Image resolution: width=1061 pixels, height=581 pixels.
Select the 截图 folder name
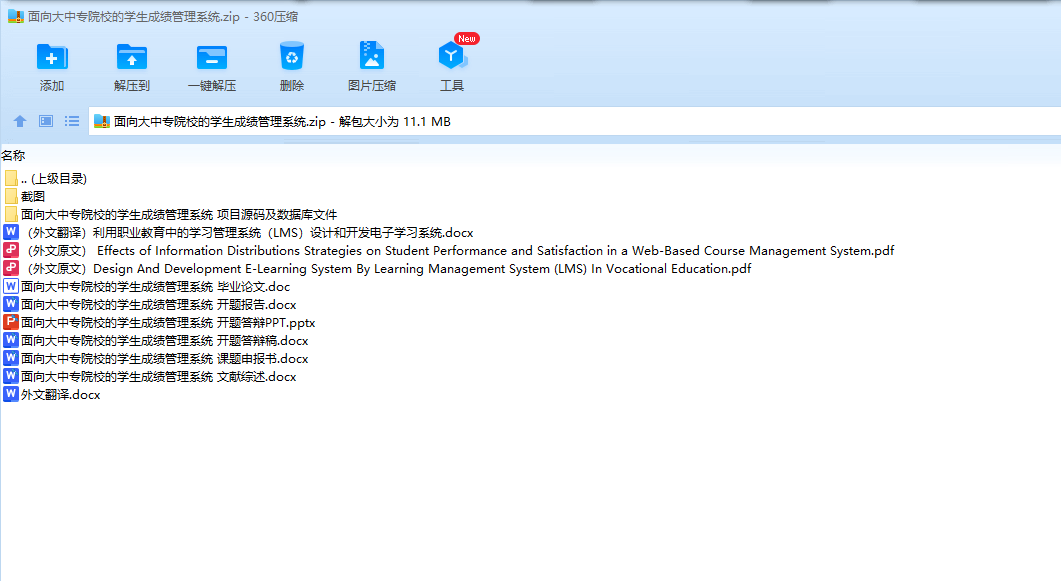[x=32, y=197]
